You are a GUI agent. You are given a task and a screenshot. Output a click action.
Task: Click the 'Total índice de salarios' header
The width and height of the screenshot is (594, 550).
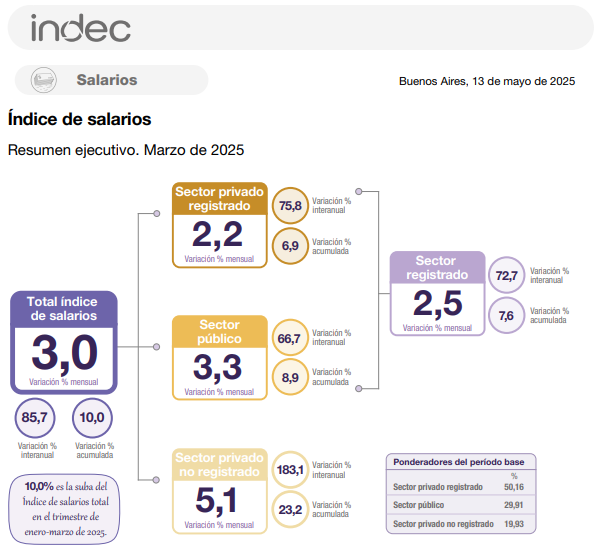(64, 308)
